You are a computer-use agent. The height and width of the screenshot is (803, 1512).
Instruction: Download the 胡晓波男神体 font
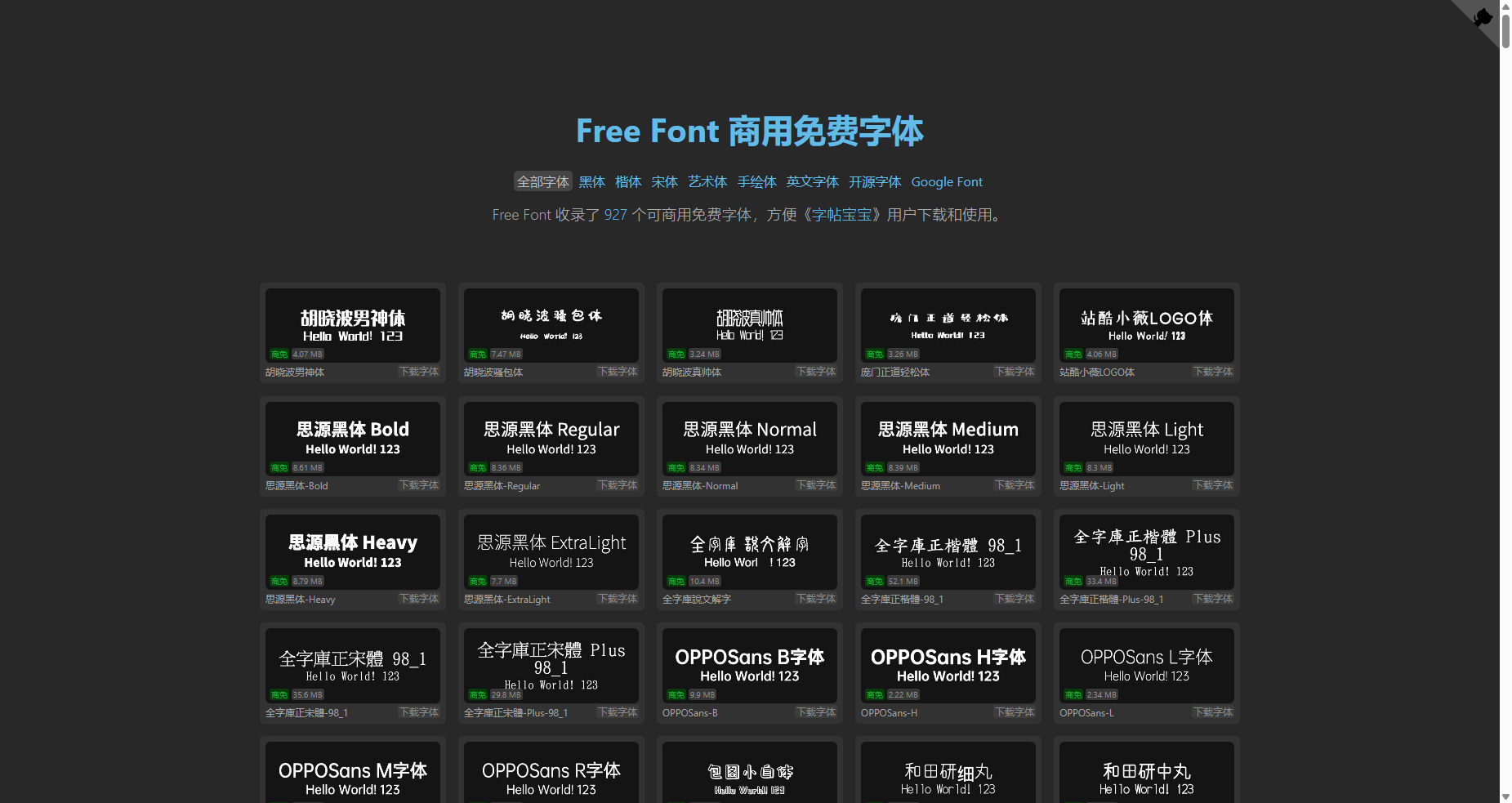pos(419,372)
